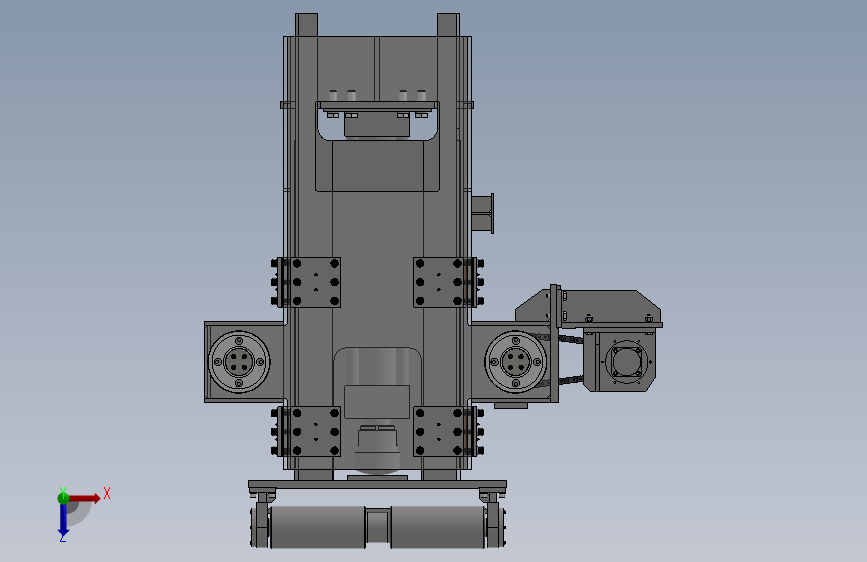Click the blue Z axis of the orientation triad

click(x=63, y=520)
